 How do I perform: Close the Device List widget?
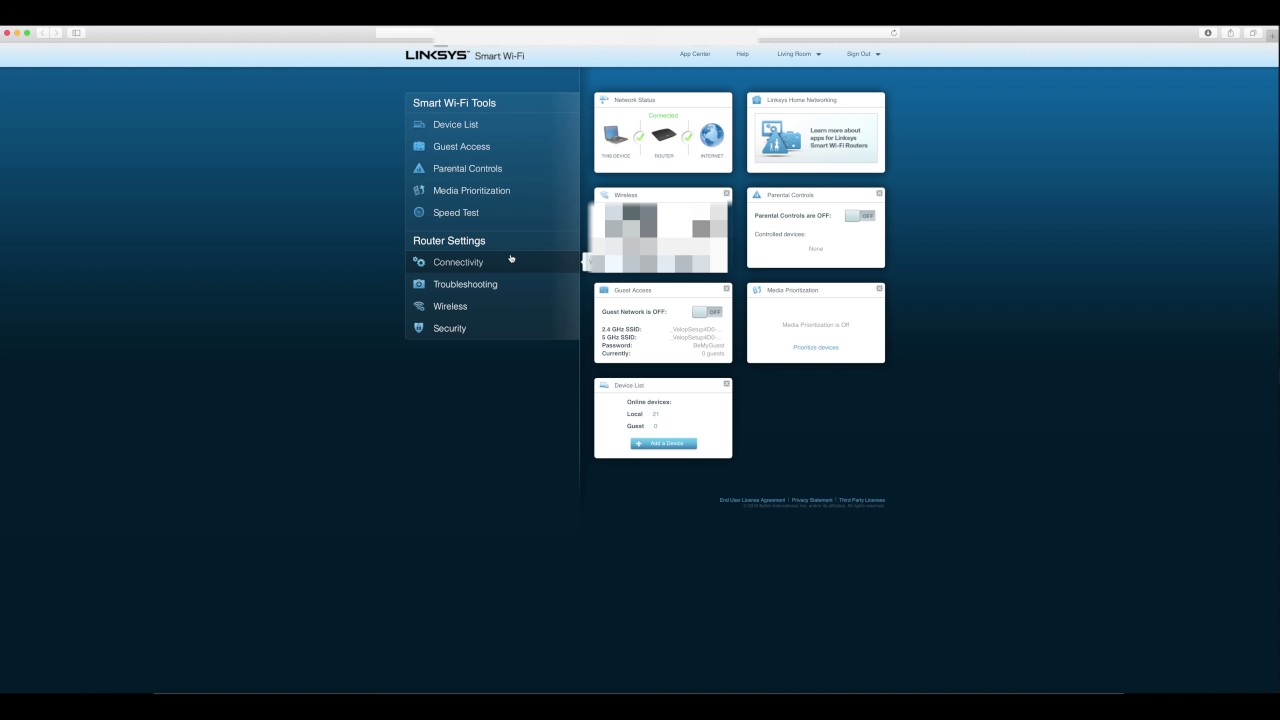coord(727,383)
